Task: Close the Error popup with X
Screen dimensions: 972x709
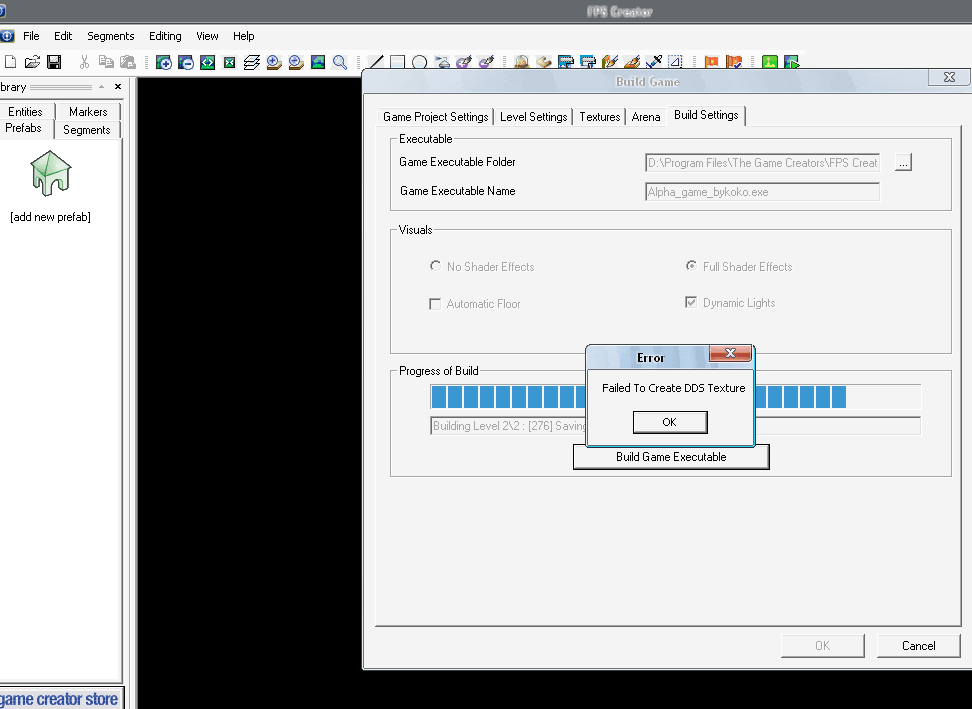Action: pos(730,353)
